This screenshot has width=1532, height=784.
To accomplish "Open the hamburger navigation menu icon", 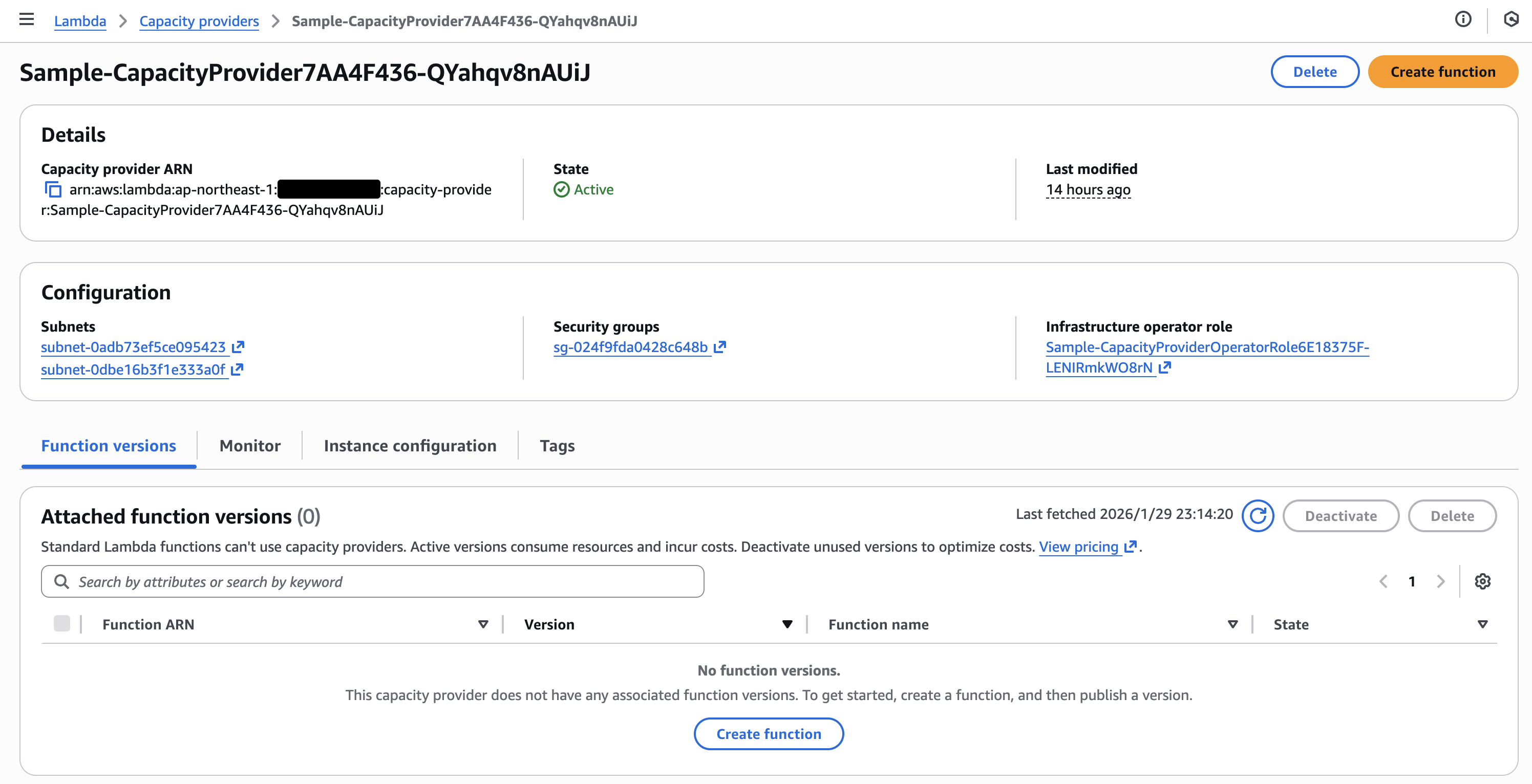I will point(26,19).
